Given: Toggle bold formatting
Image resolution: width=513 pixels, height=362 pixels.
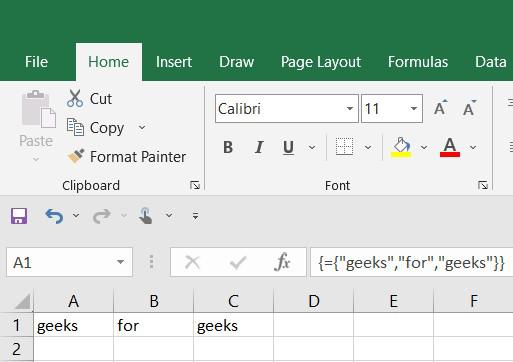Looking at the screenshot, I should (x=228, y=147).
